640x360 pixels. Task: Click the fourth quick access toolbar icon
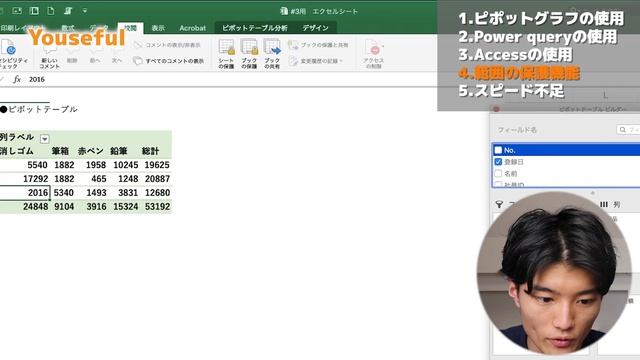point(68,11)
